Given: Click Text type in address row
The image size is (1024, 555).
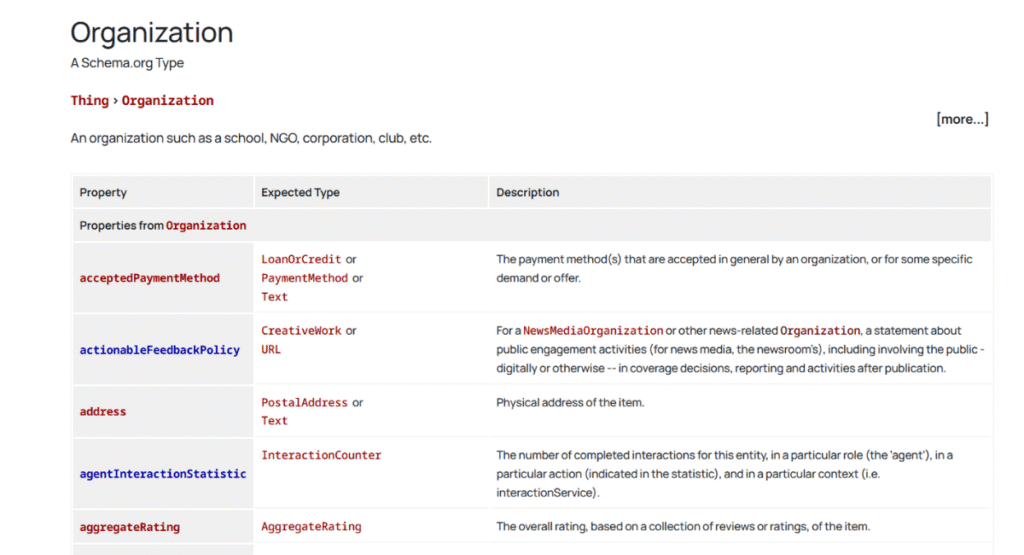Looking at the screenshot, I should pos(274,421).
